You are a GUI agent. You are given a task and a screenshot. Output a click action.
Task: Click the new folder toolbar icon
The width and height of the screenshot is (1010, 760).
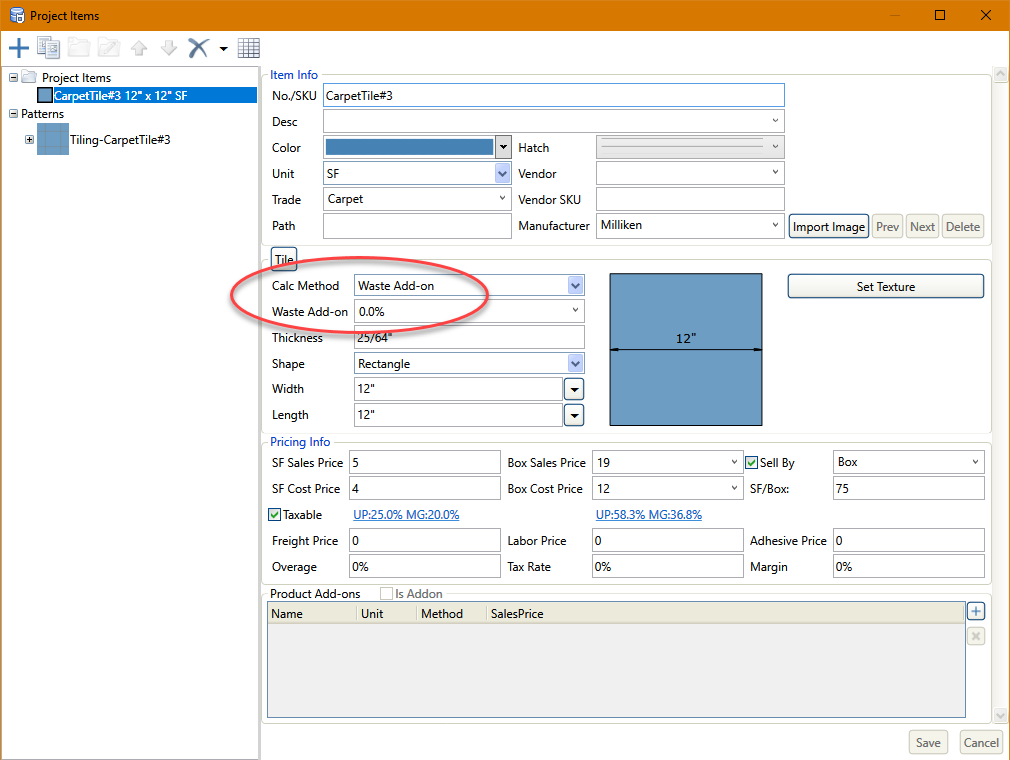[79, 48]
